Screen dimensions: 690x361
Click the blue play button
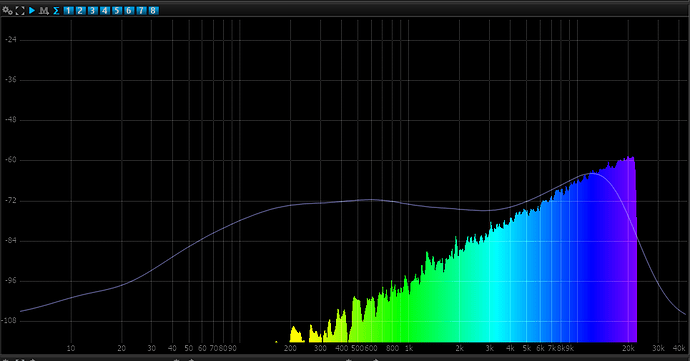point(32,10)
